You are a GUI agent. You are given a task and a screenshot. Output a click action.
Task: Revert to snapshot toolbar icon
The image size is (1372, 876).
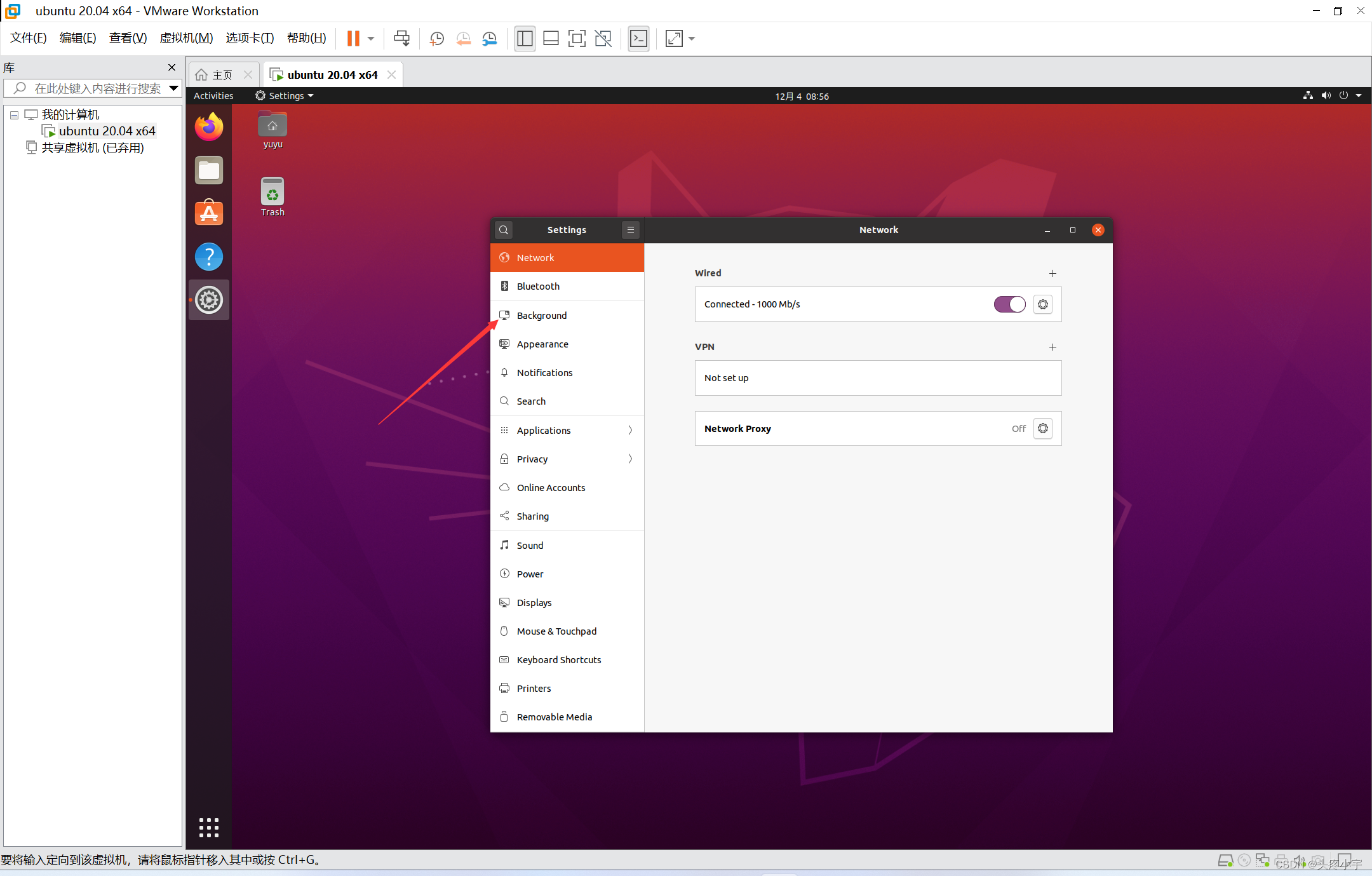[463, 39]
